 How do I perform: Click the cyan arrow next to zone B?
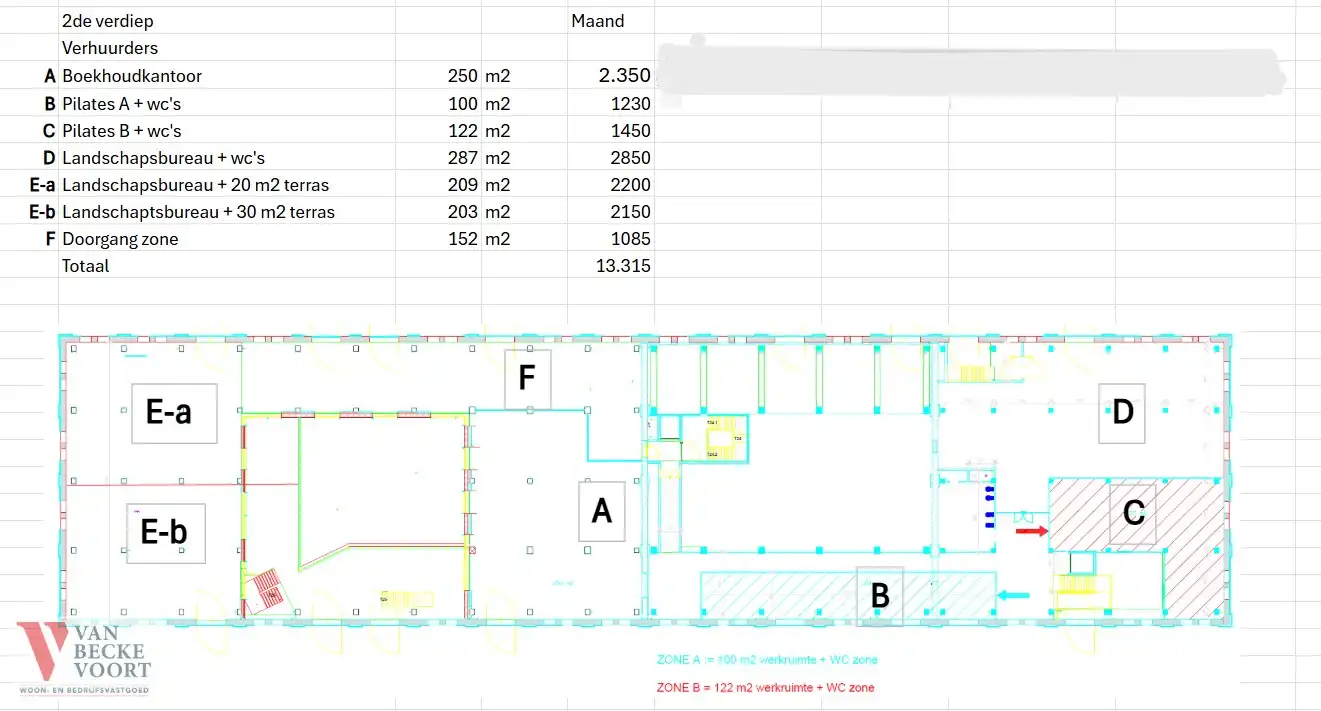1013,595
